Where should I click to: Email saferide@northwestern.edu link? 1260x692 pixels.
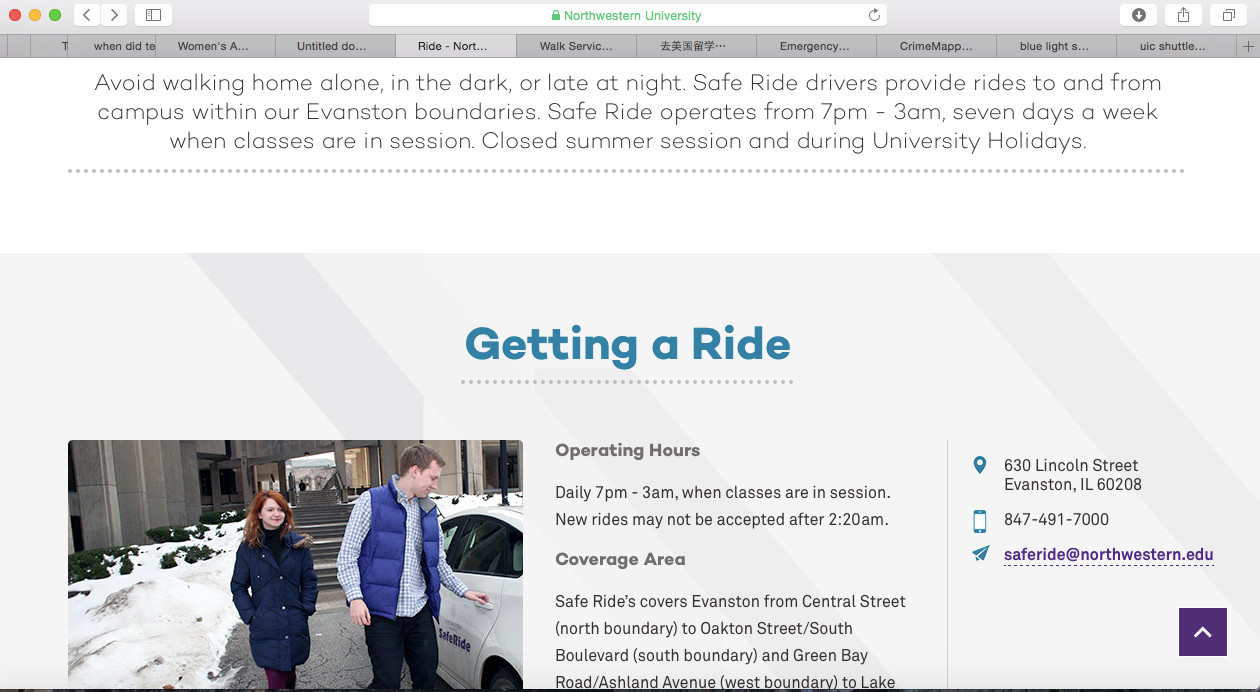[x=1109, y=555]
